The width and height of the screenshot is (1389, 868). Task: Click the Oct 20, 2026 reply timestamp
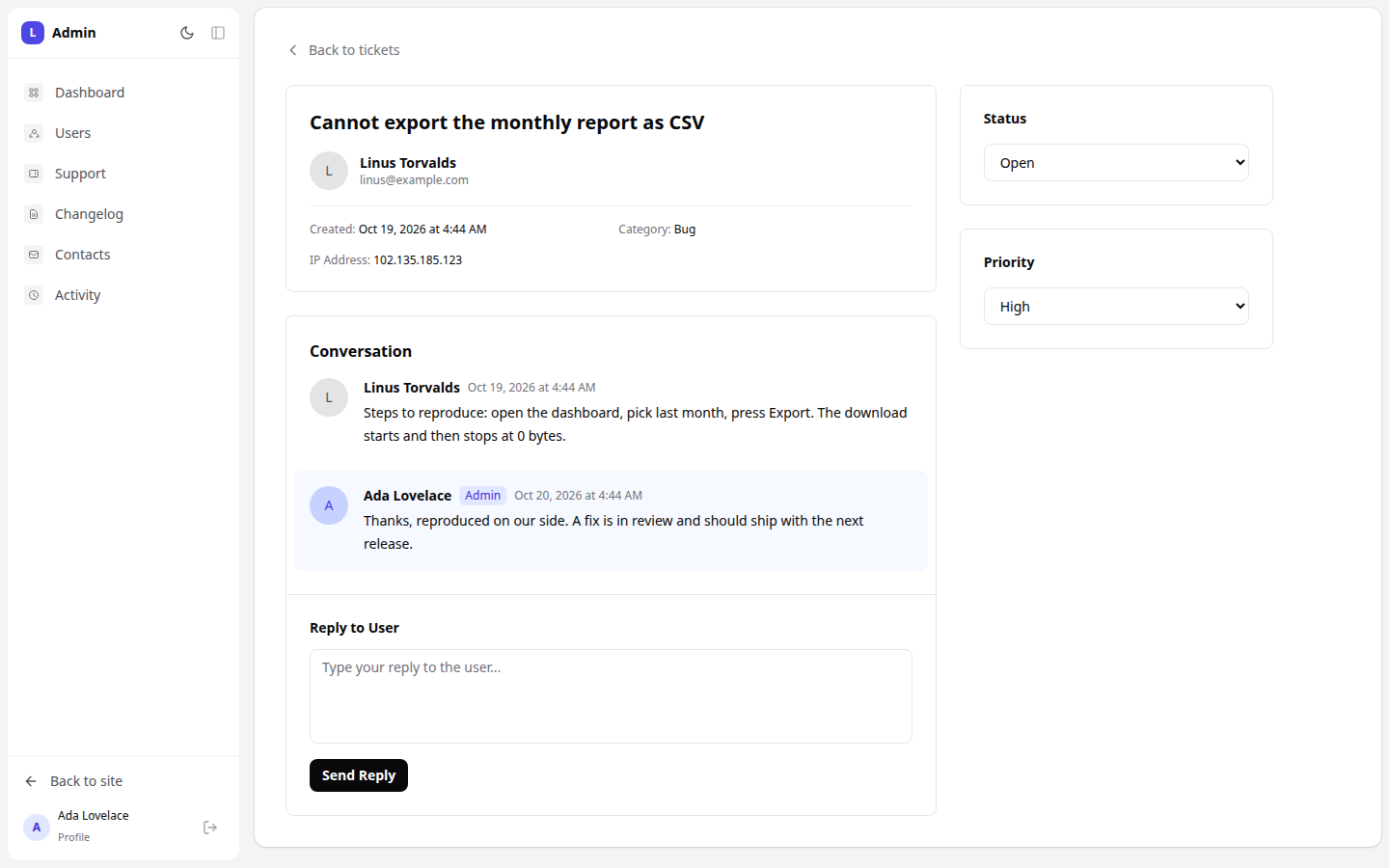pos(578,496)
